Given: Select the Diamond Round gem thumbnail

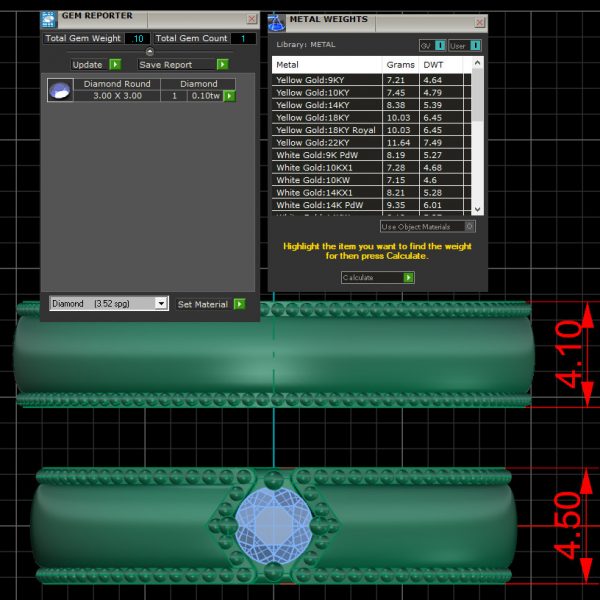Looking at the screenshot, I should point(59,91).
